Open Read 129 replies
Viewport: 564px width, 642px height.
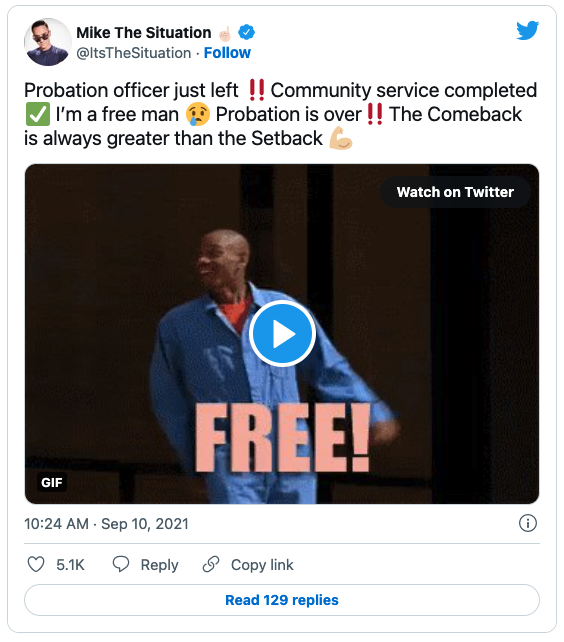coord(282,600)
